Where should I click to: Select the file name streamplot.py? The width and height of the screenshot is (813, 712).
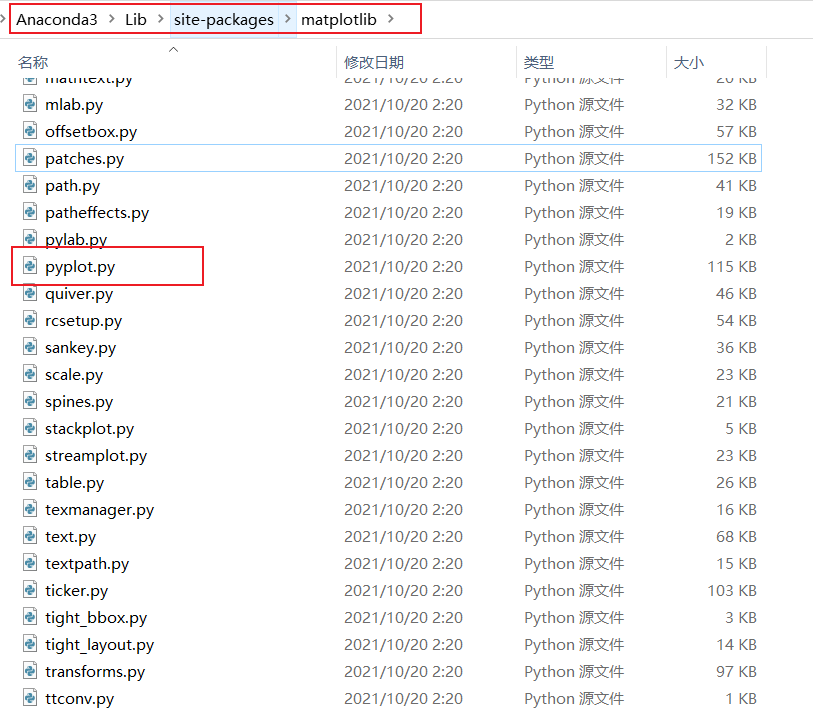tap(96, 456)
